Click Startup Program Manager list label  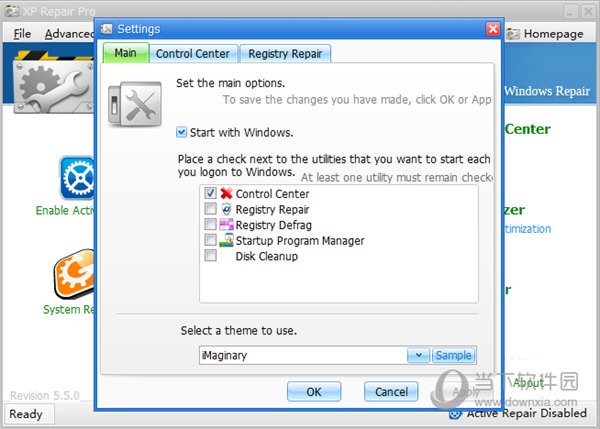[300, 241]
